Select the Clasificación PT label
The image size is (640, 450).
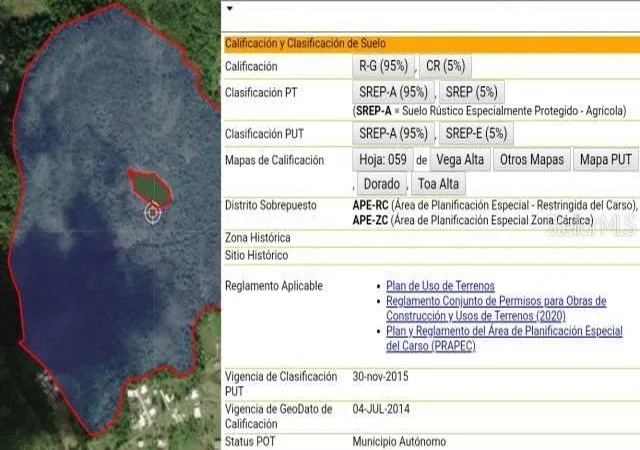coord(261,93)
